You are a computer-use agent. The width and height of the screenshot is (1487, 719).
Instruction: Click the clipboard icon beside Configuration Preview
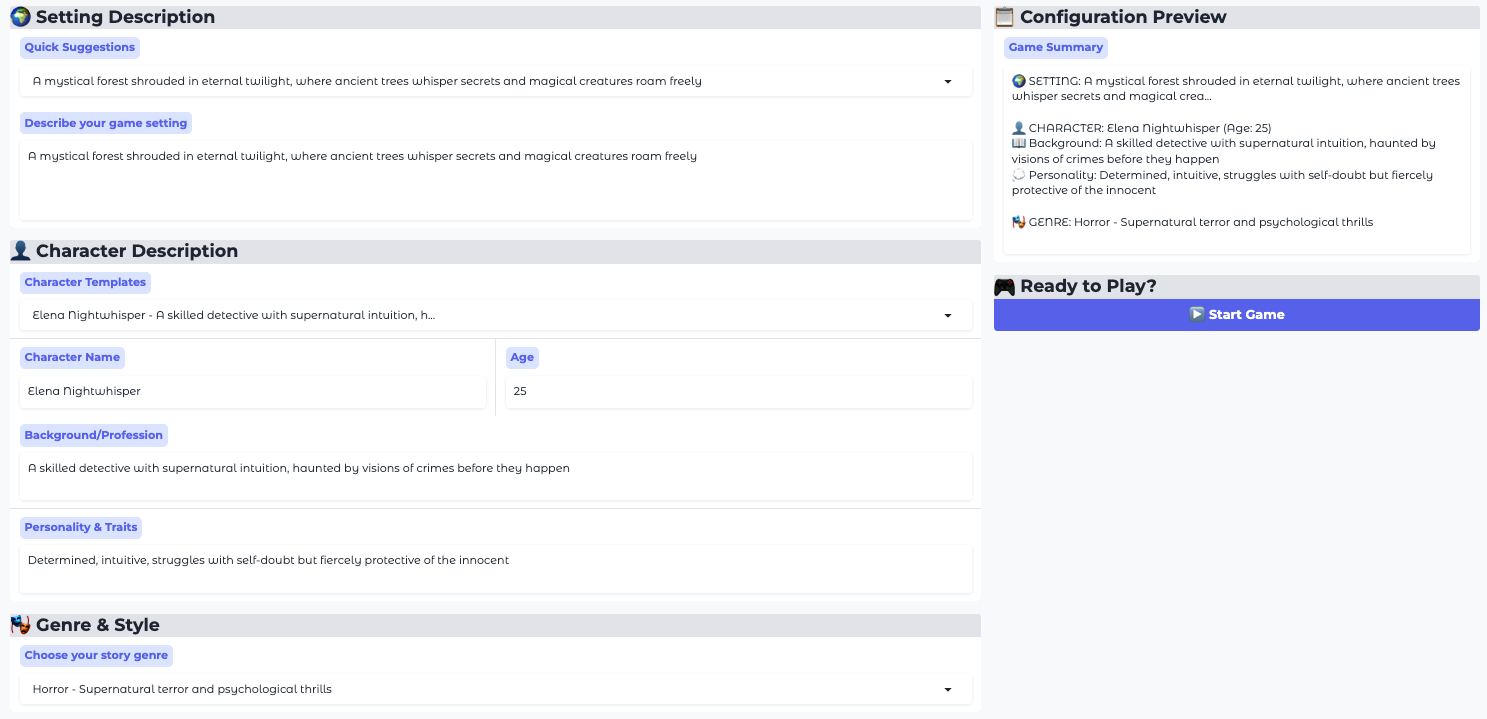tap(1004, 17)
